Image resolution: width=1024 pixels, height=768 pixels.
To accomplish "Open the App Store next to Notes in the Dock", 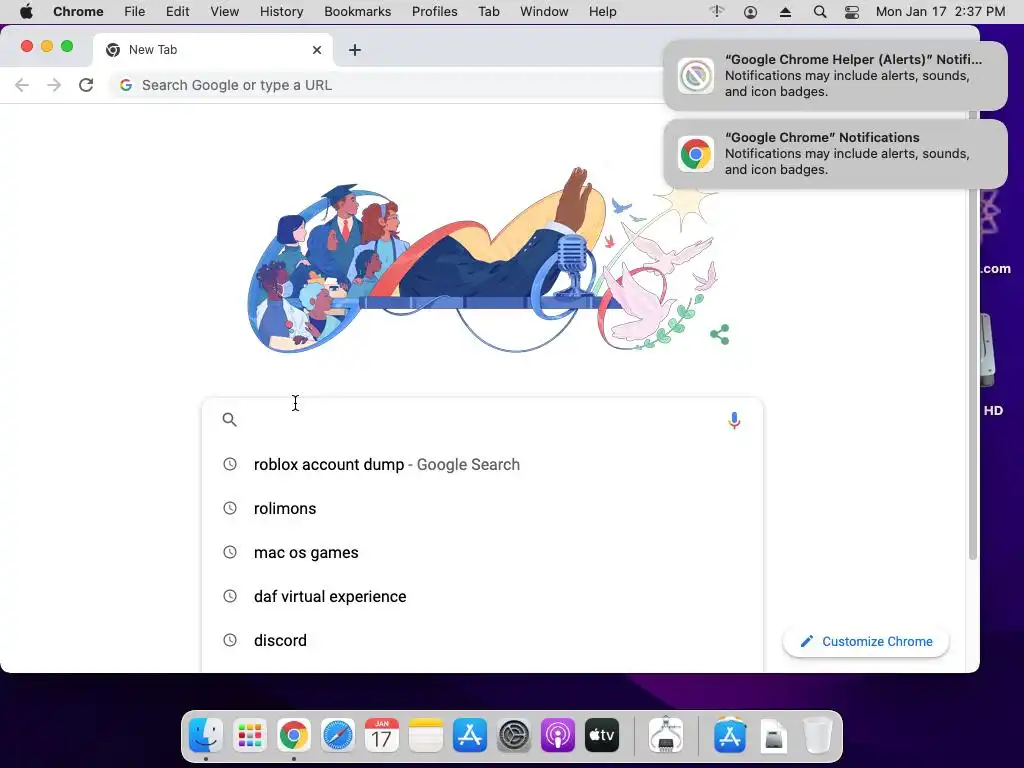I will point(470,735).
